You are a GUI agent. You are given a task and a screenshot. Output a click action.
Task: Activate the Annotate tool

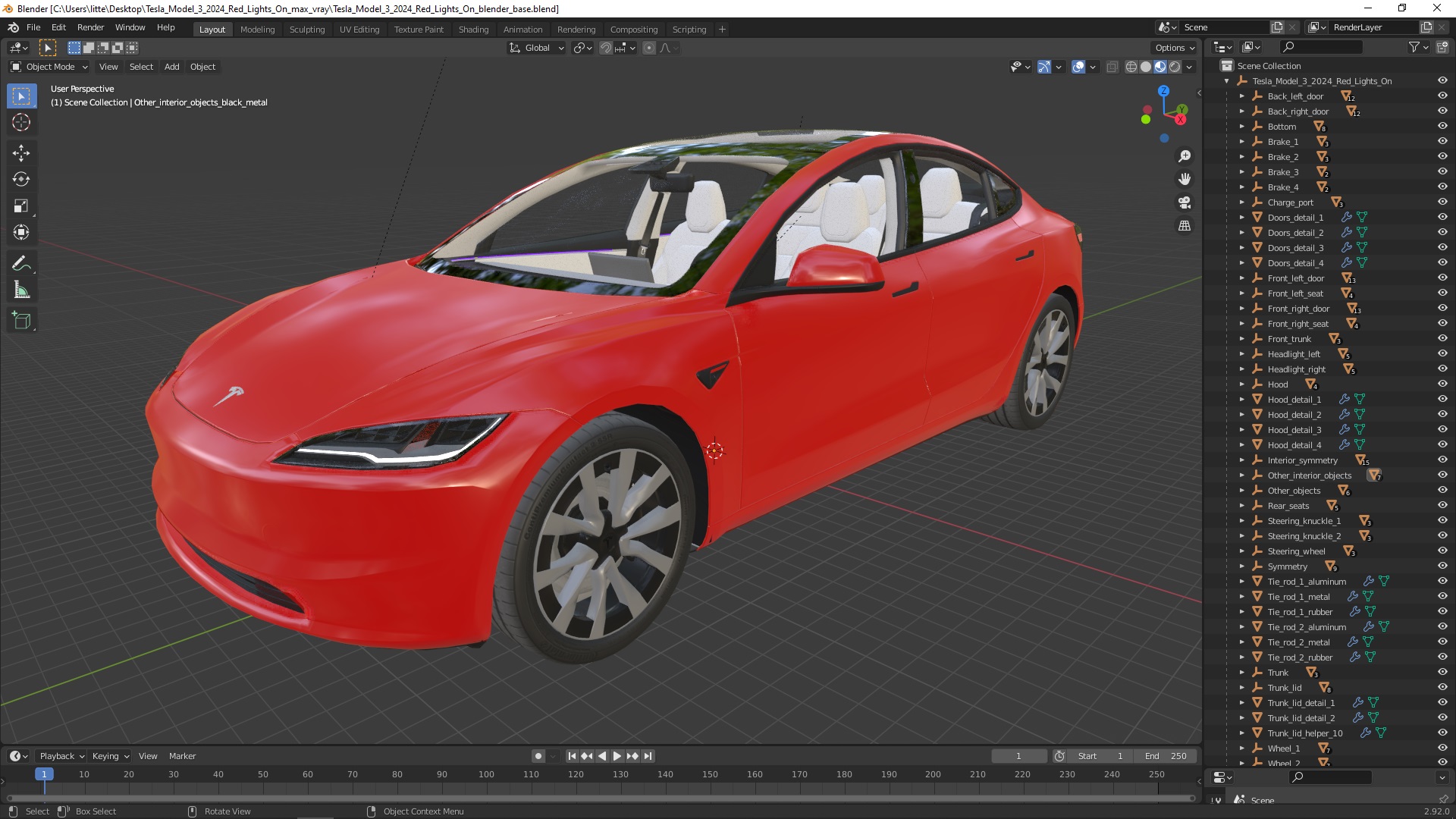21,264
